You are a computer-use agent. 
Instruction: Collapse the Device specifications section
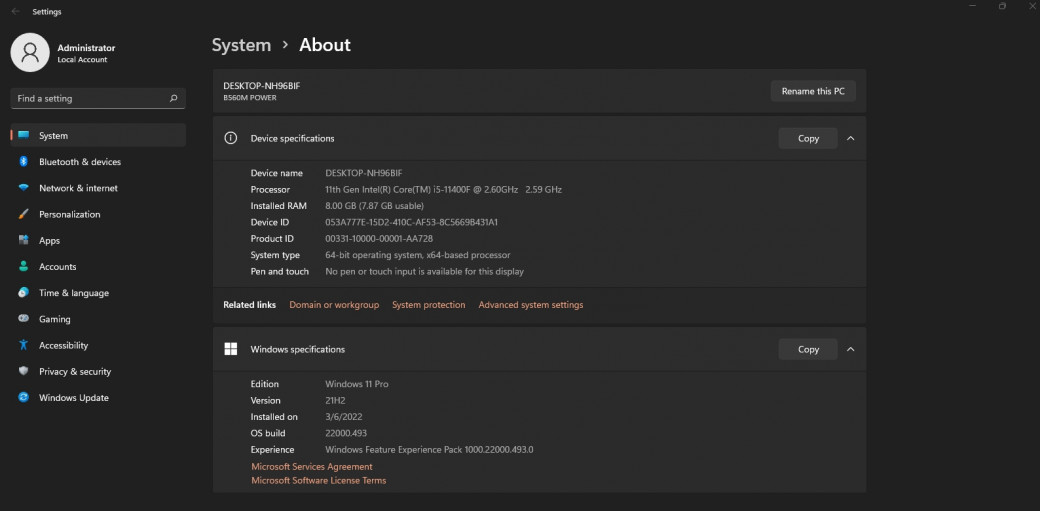(x=850, y=139)
